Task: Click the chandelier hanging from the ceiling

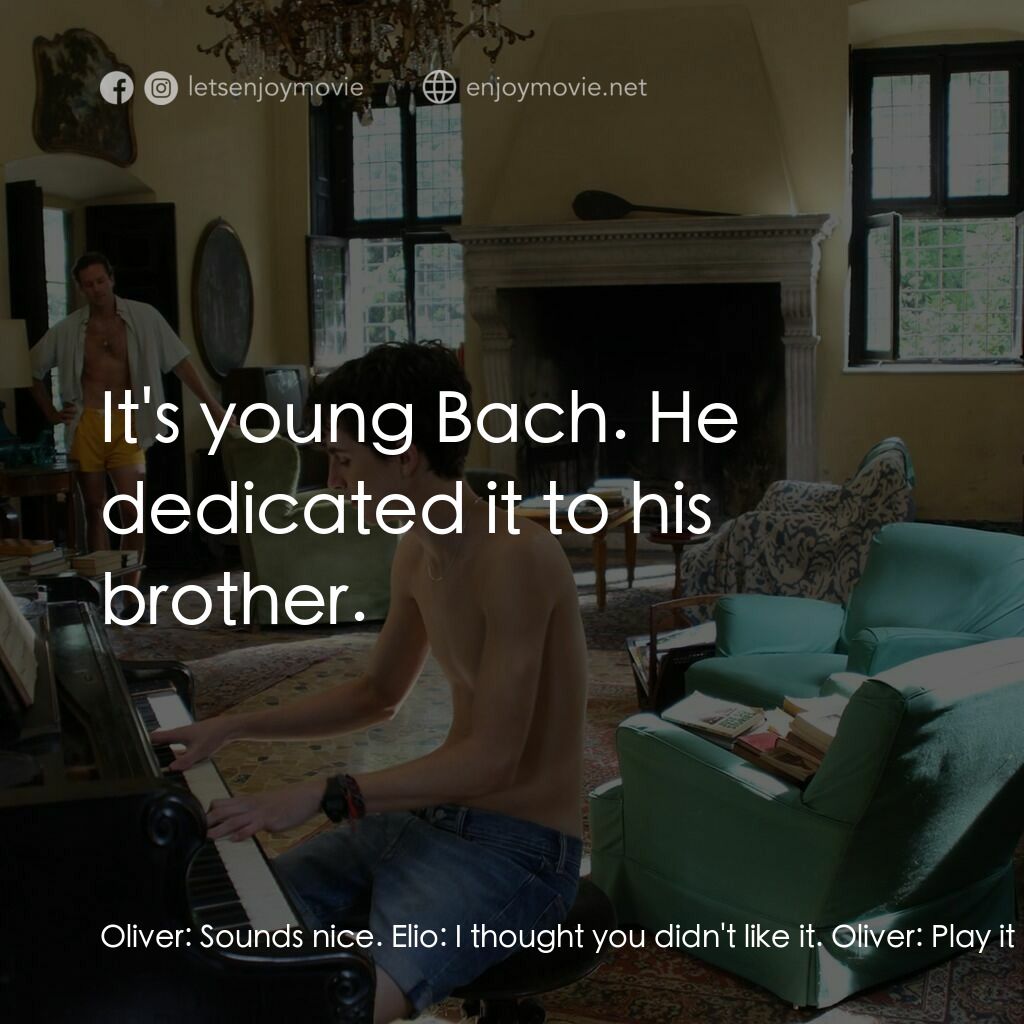Action: [x=366, y=46]
